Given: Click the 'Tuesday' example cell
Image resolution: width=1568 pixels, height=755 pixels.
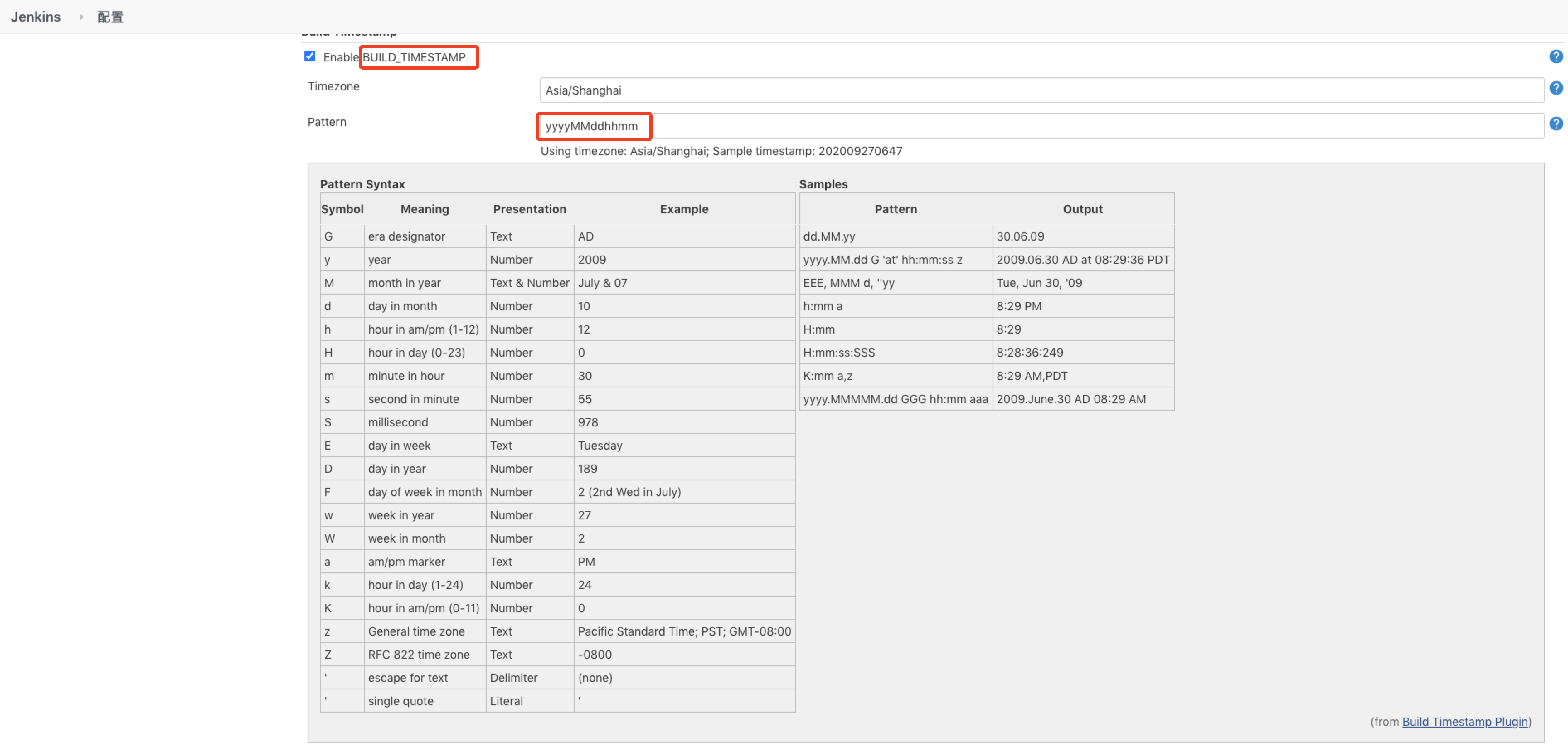Looking at the screenshot, I should [x=685, y=446].
